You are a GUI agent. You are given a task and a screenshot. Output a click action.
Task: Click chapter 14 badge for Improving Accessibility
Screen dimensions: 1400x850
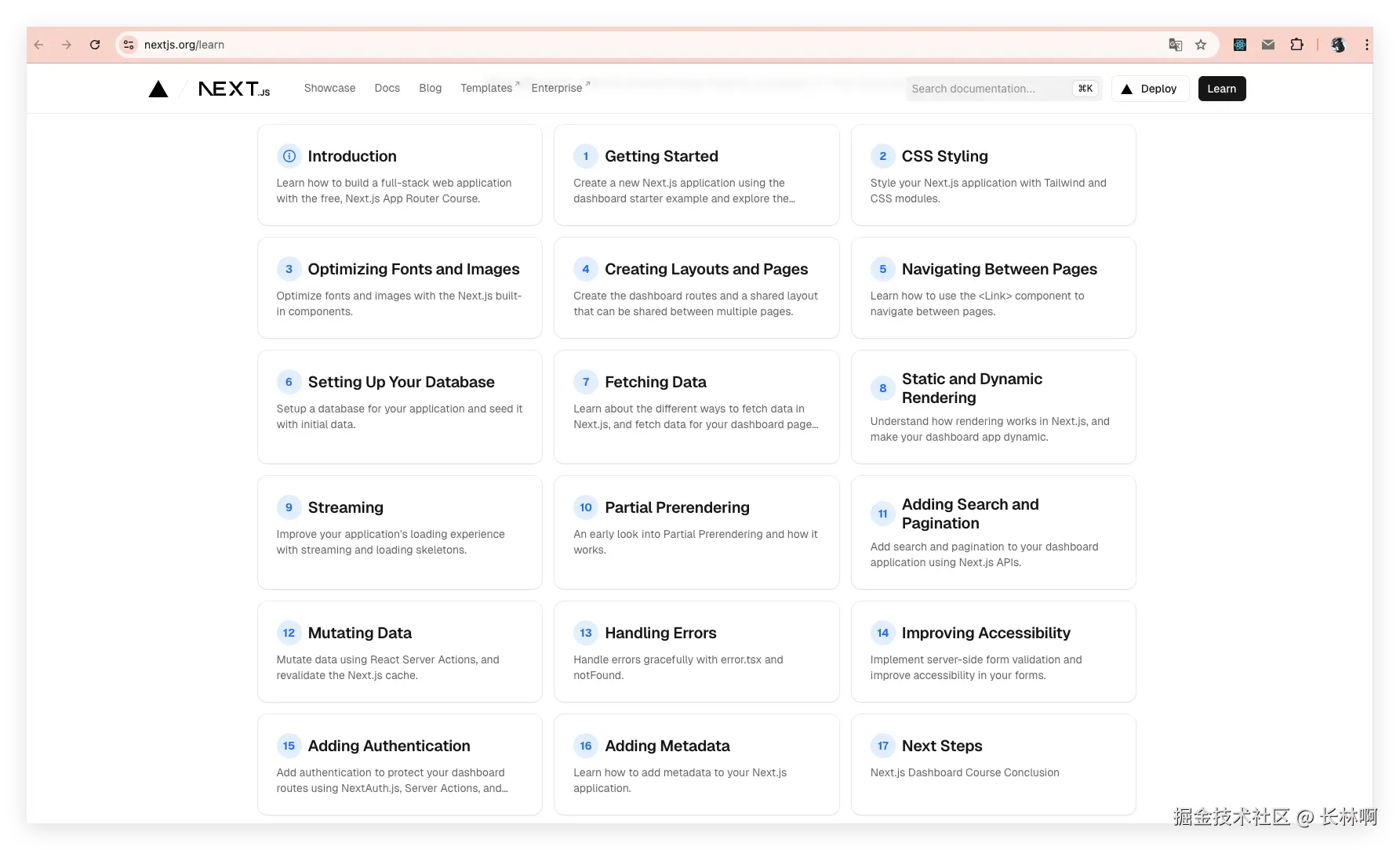point(882,633)
